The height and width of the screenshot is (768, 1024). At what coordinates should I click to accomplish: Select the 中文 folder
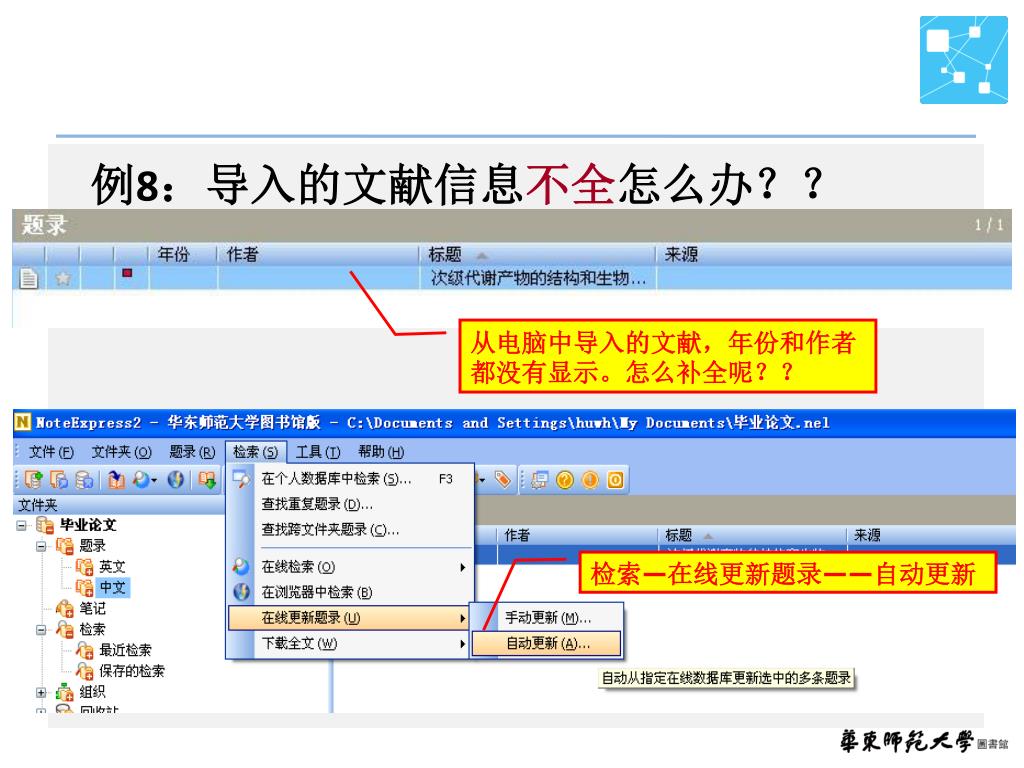coord(113,588)
